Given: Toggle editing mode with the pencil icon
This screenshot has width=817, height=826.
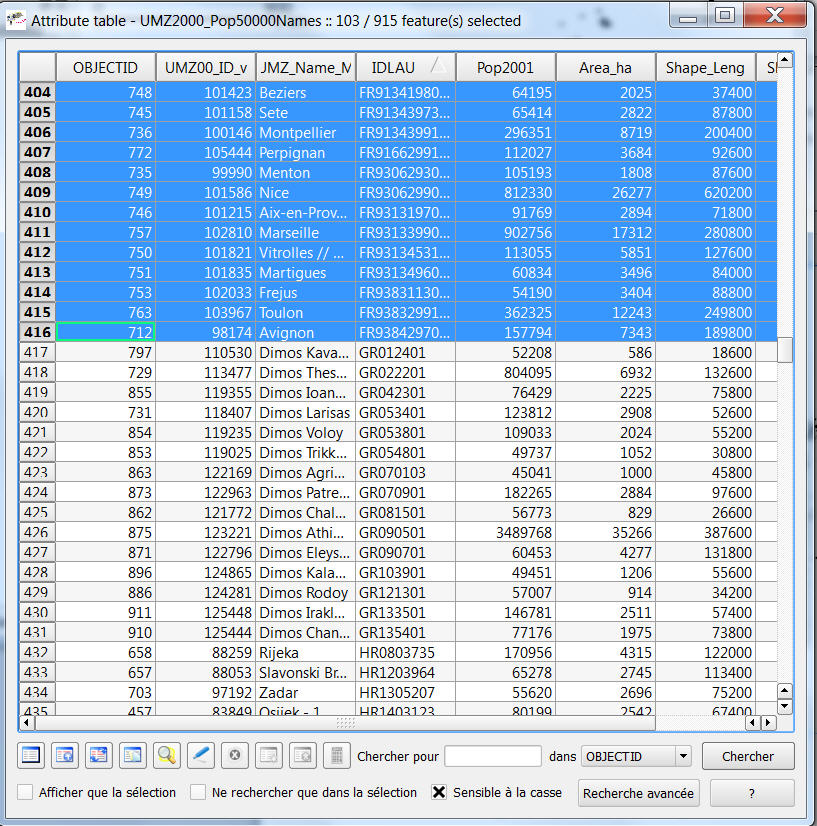Looking at the screenshot, I should tap(201, 756).
